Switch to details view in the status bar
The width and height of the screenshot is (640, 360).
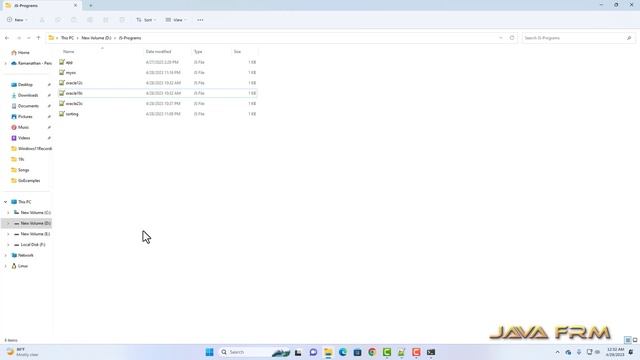tap(628, 340)
